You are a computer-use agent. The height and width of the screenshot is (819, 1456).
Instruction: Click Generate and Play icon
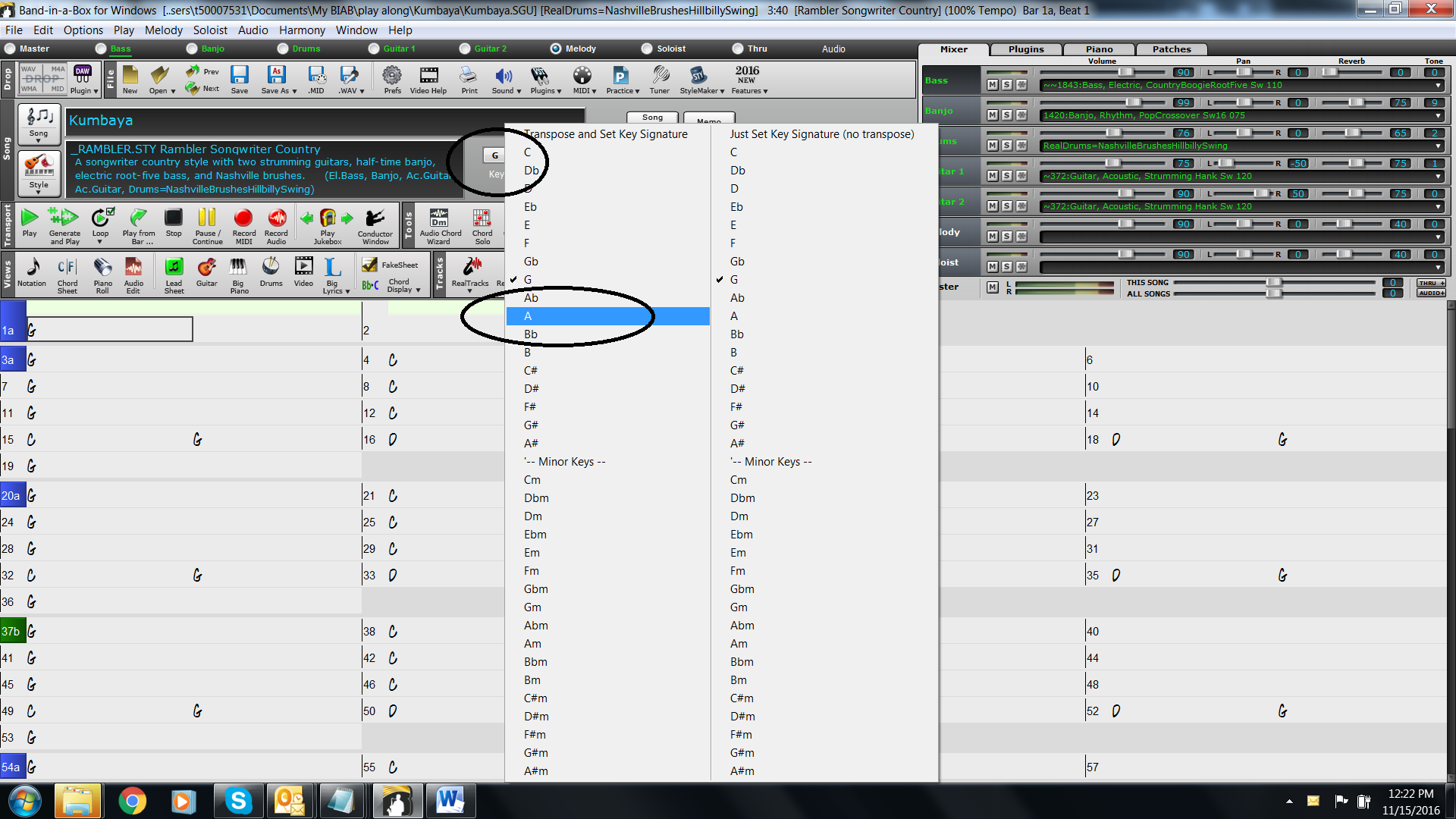64,226
